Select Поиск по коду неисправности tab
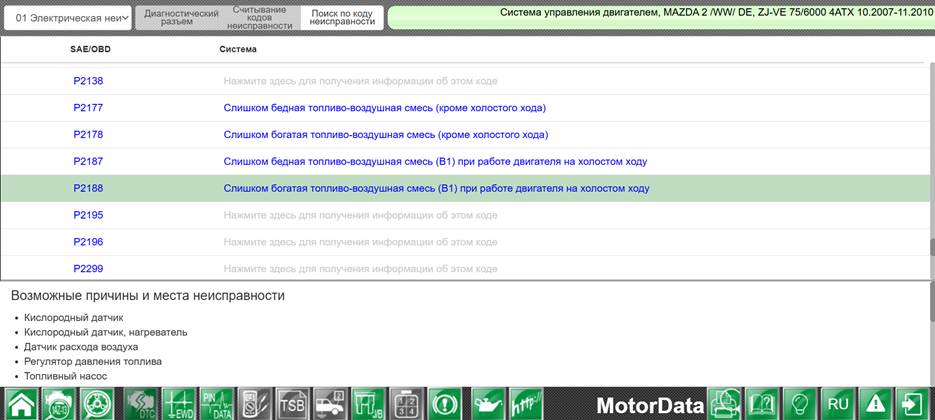The height and width of the screenshot is (420, 935). pyautogui.click(x=342, y=18)
